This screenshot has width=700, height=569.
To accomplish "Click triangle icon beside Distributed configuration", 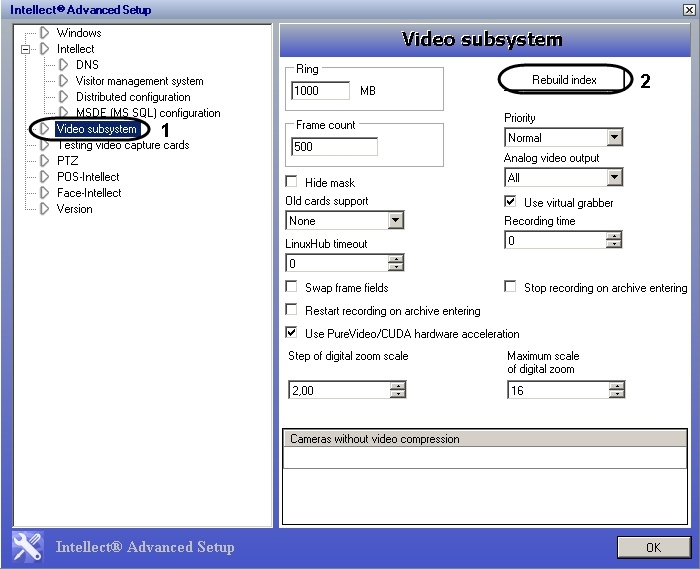I will (63, 97).
